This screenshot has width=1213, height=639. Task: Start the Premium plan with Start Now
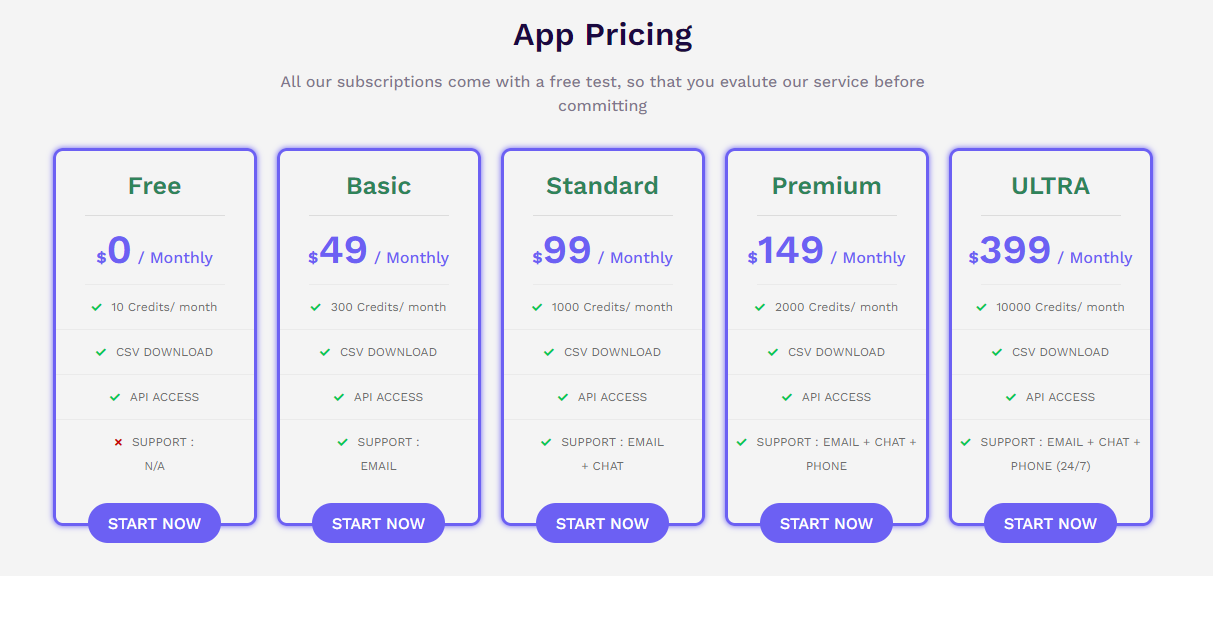coord(826,523)
